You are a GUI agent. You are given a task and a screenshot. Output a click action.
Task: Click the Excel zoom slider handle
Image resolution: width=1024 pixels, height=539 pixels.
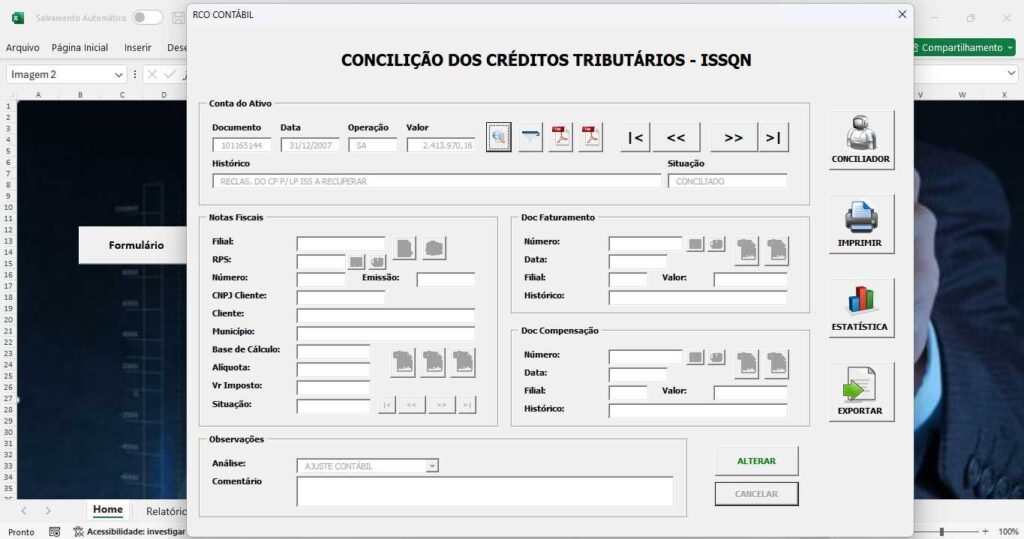942,532
